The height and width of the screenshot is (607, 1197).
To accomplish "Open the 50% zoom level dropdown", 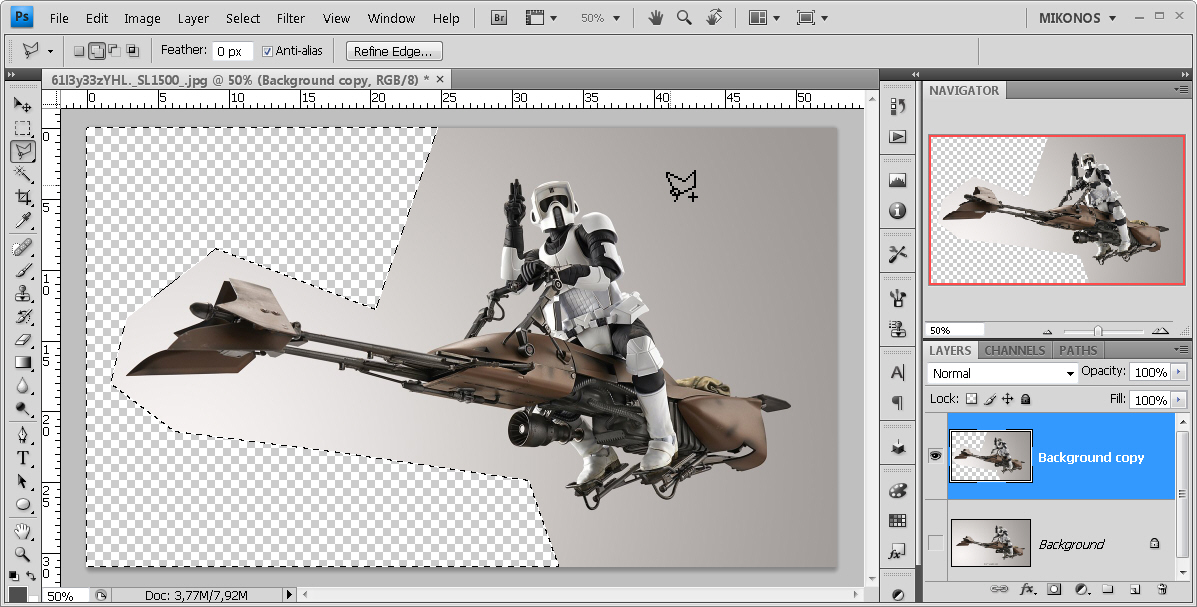I will [x=600, y=18].
